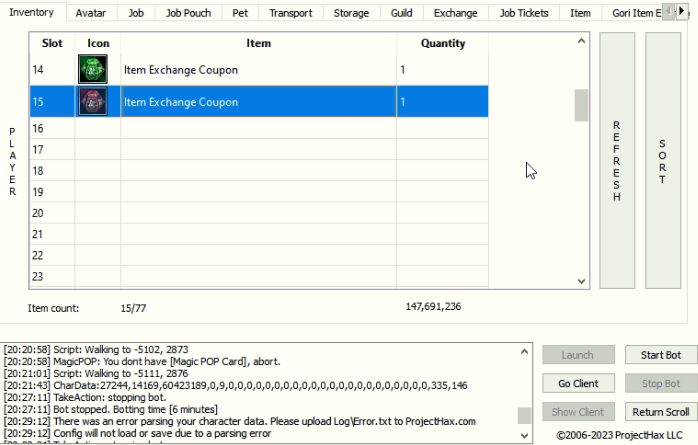The width and height of the screenshot is (698, 445).
Task: Click the Start Bot button
Action: [660, 355]
